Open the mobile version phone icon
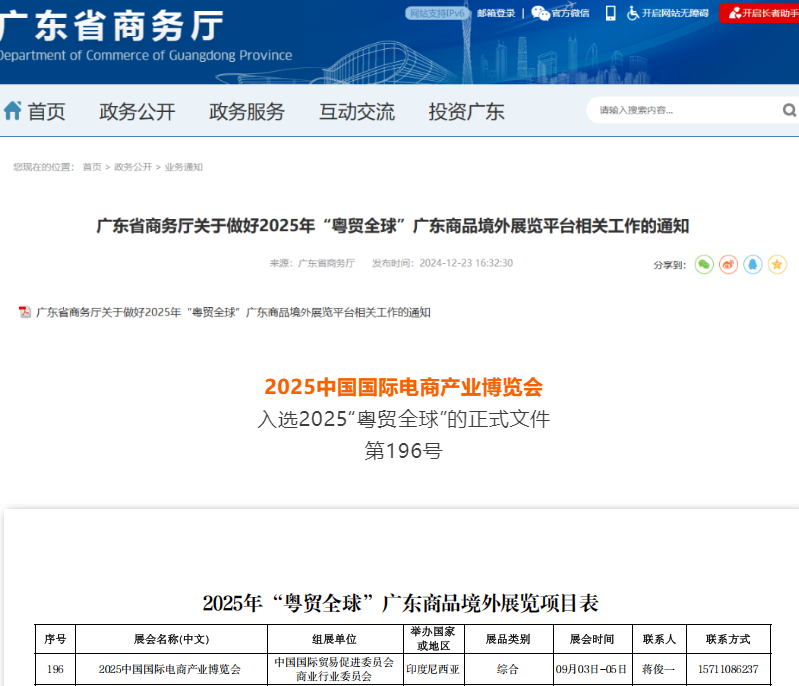Image resolution: width=799 pixels, height=686 pixels. click(610, 13)
